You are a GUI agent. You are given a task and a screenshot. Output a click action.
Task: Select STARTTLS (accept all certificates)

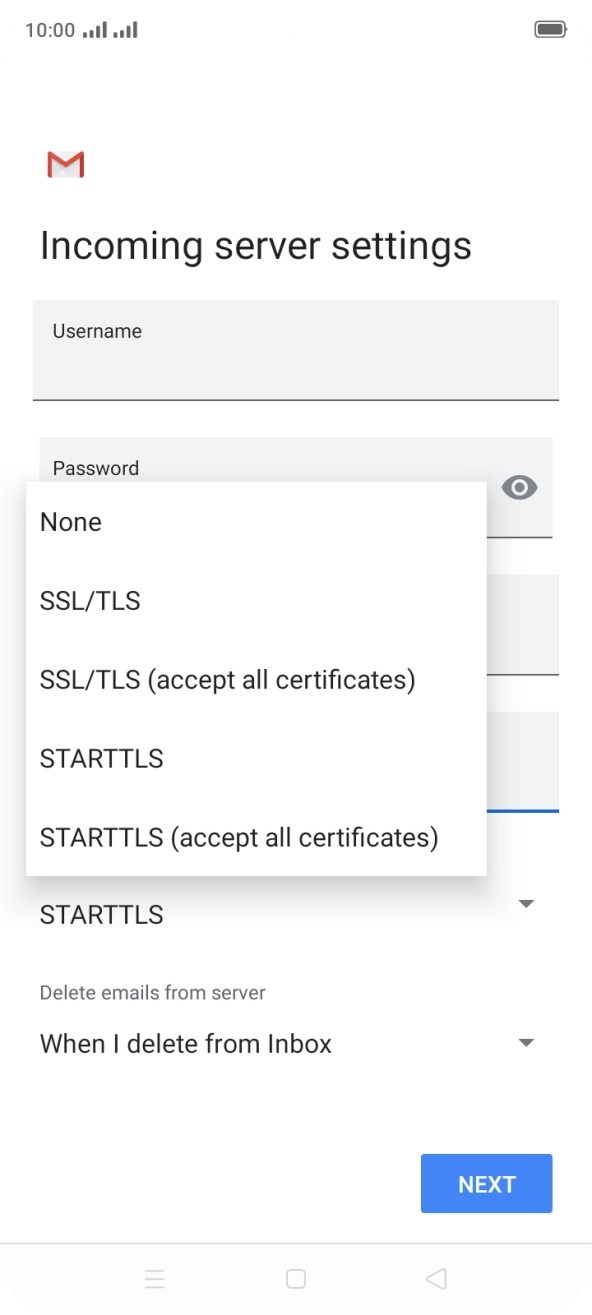point(238,837)
